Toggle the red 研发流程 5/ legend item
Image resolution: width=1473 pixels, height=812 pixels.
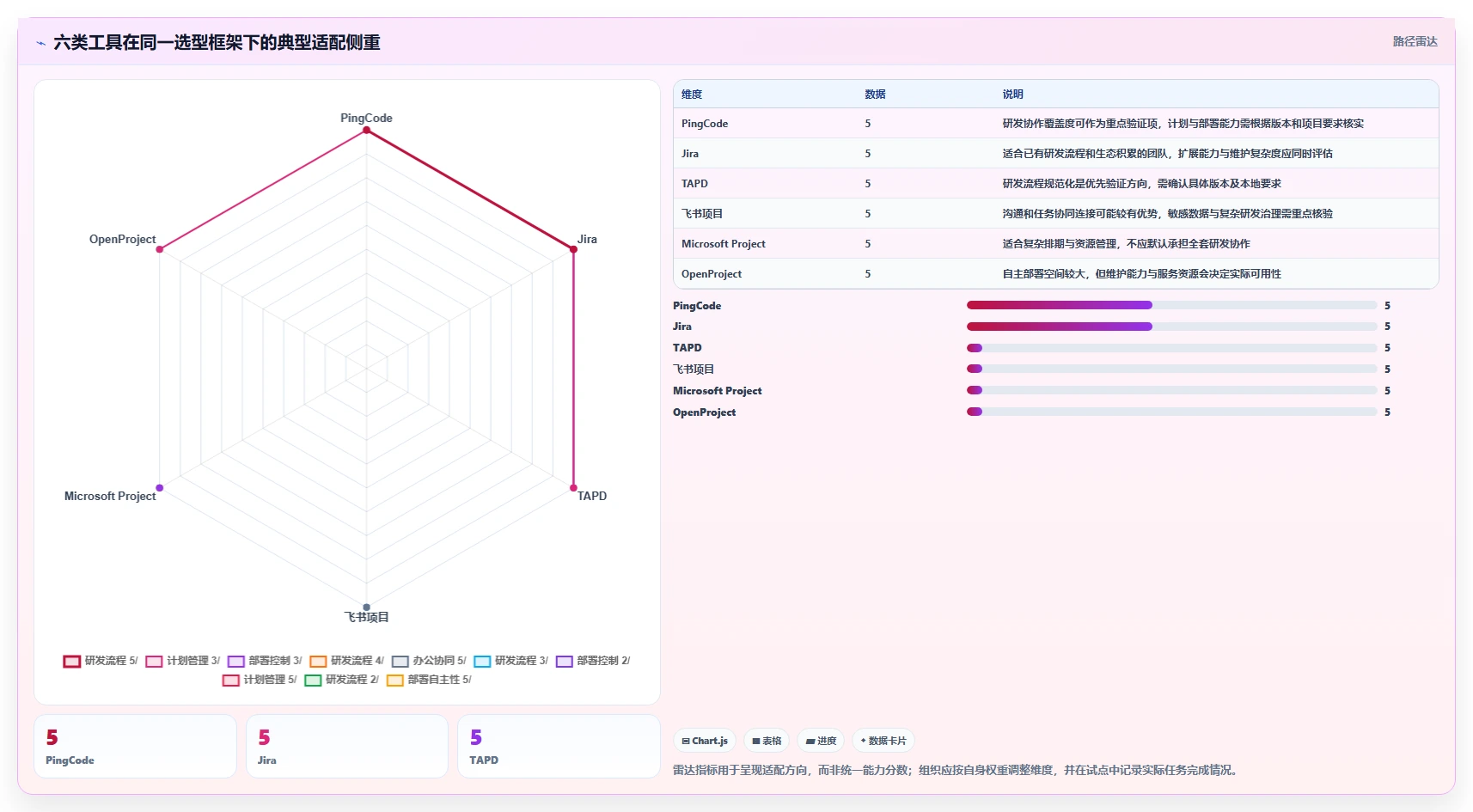tap(101, 661)
